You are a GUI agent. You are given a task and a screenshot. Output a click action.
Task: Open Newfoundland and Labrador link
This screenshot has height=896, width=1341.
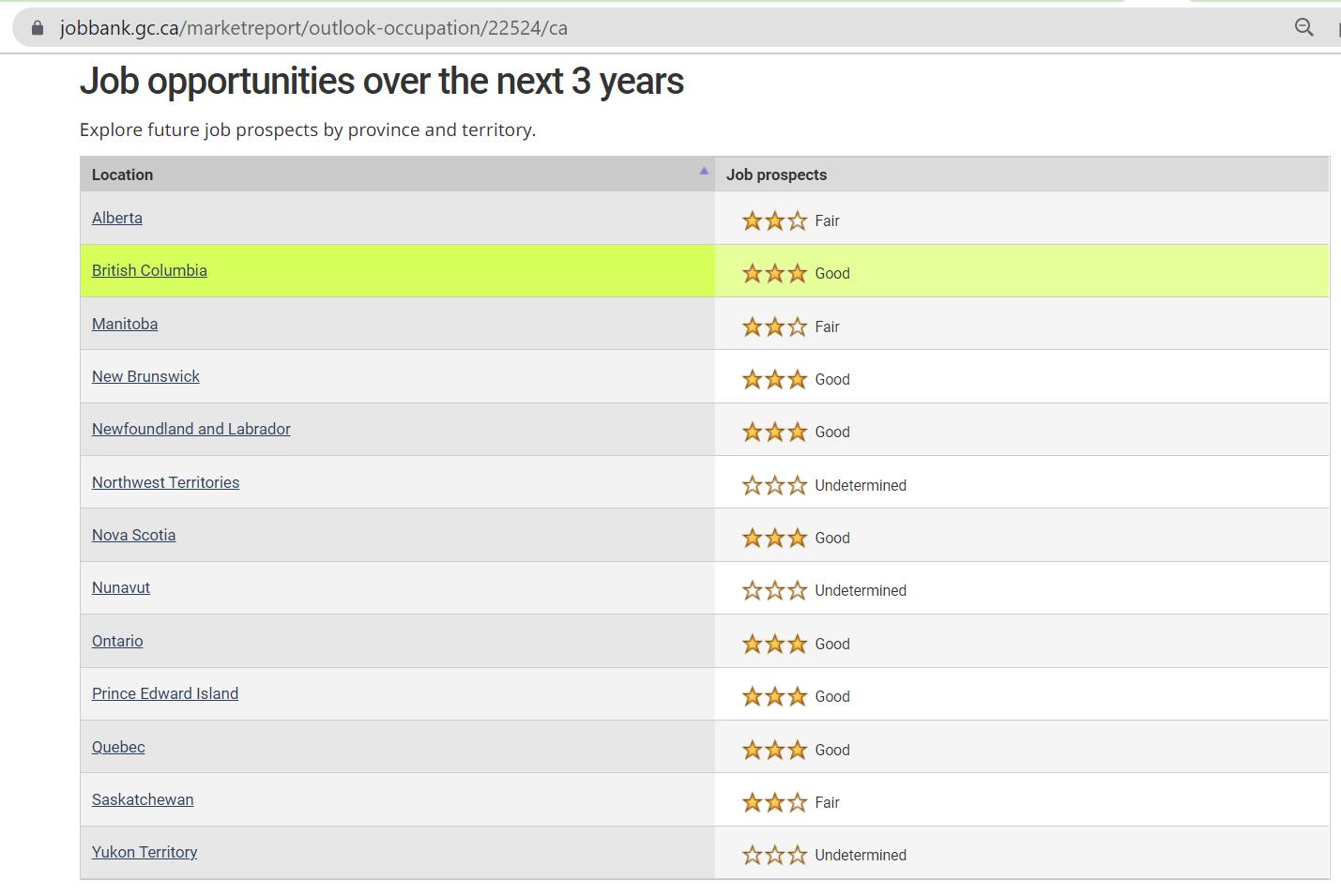(x=191, y=429)
